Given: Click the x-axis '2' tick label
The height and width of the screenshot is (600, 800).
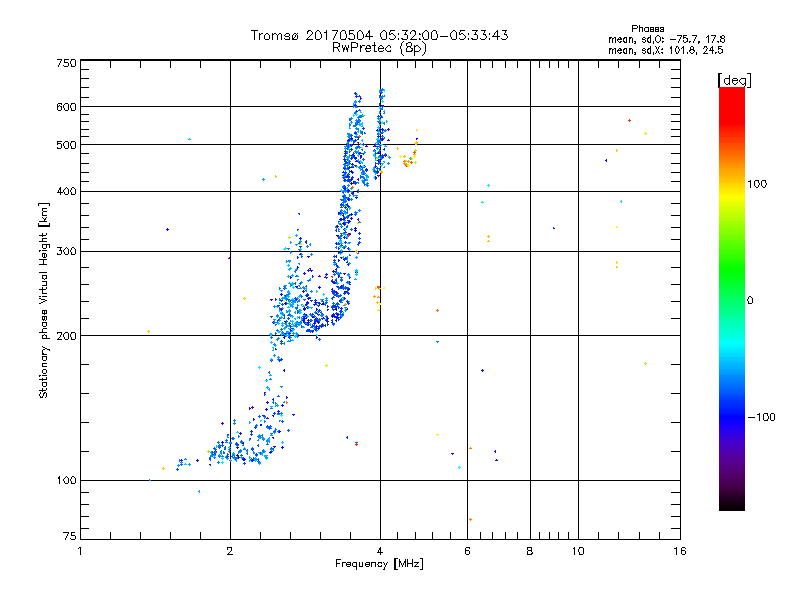Looking at the screenshot, I should (230, 551).
